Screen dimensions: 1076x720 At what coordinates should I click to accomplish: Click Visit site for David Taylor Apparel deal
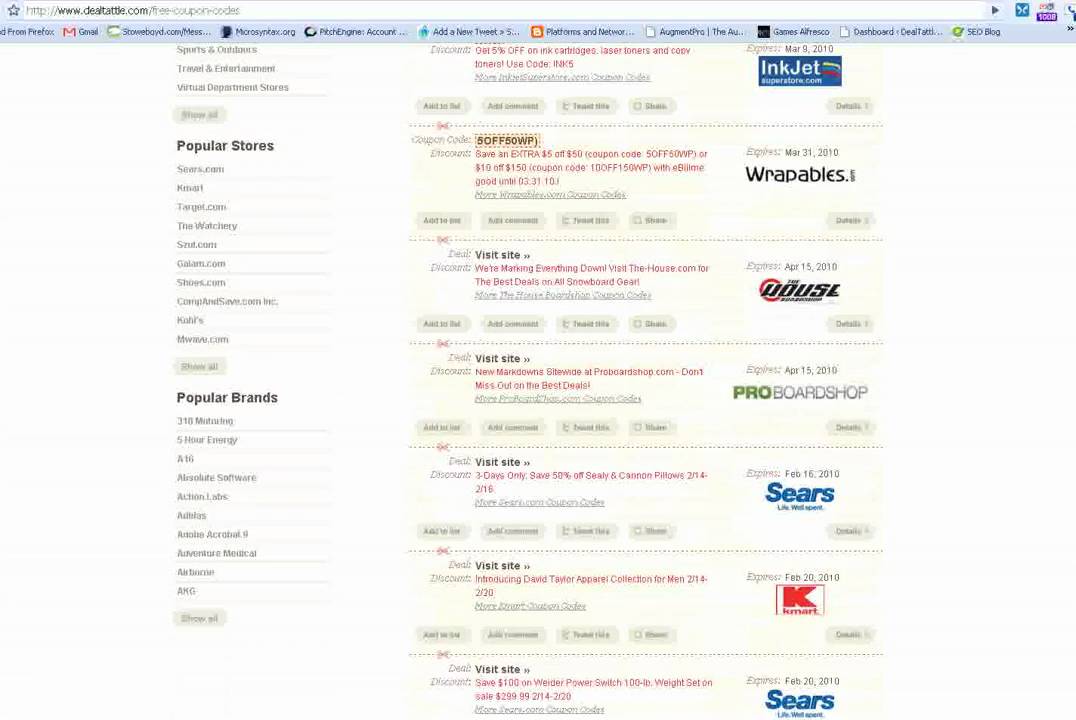(x=503, y=566)
